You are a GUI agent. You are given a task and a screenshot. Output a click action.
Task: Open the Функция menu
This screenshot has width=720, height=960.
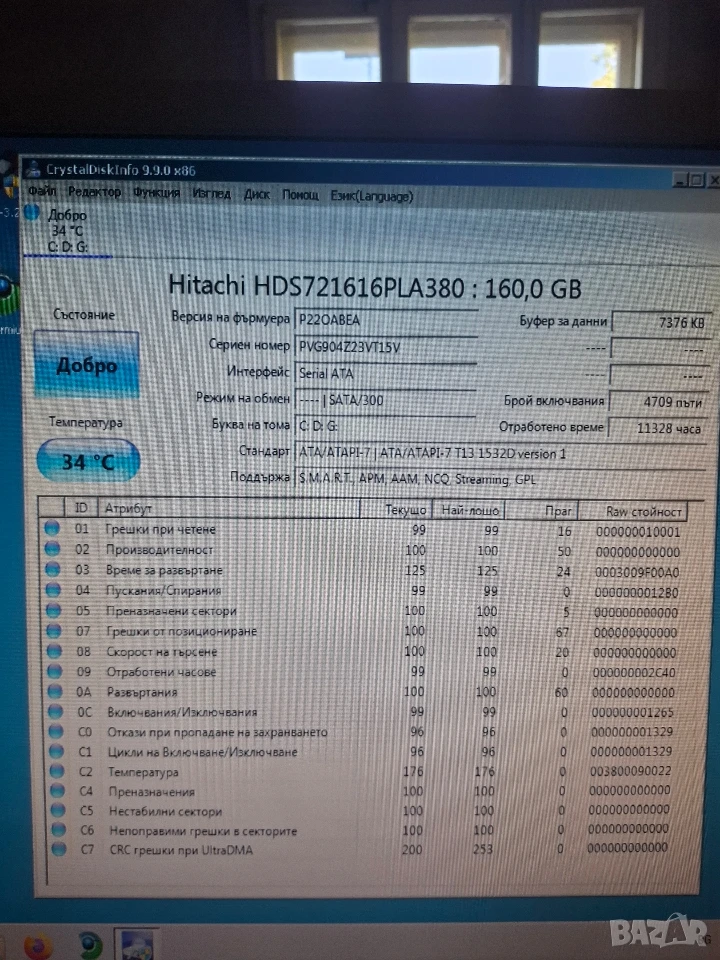coord(157,193)
